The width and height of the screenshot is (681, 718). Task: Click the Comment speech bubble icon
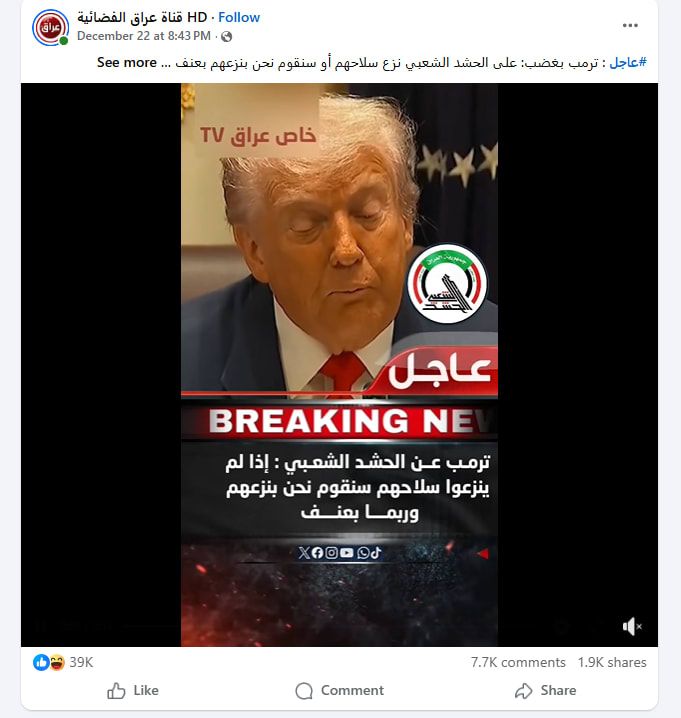pyautogui.click(x=304, y=691)
